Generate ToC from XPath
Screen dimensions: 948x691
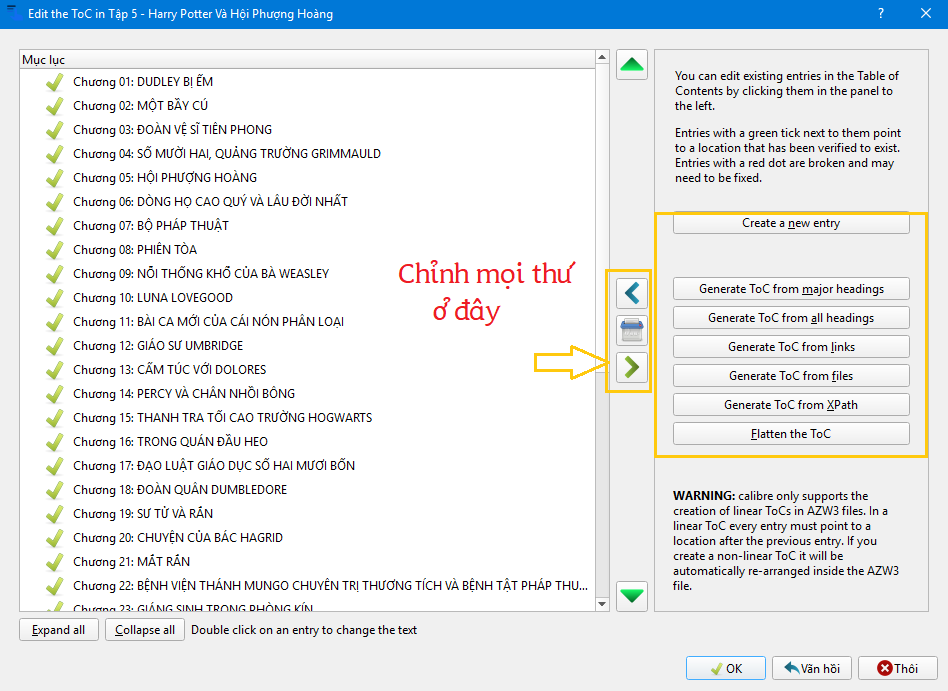pos(791,405)
